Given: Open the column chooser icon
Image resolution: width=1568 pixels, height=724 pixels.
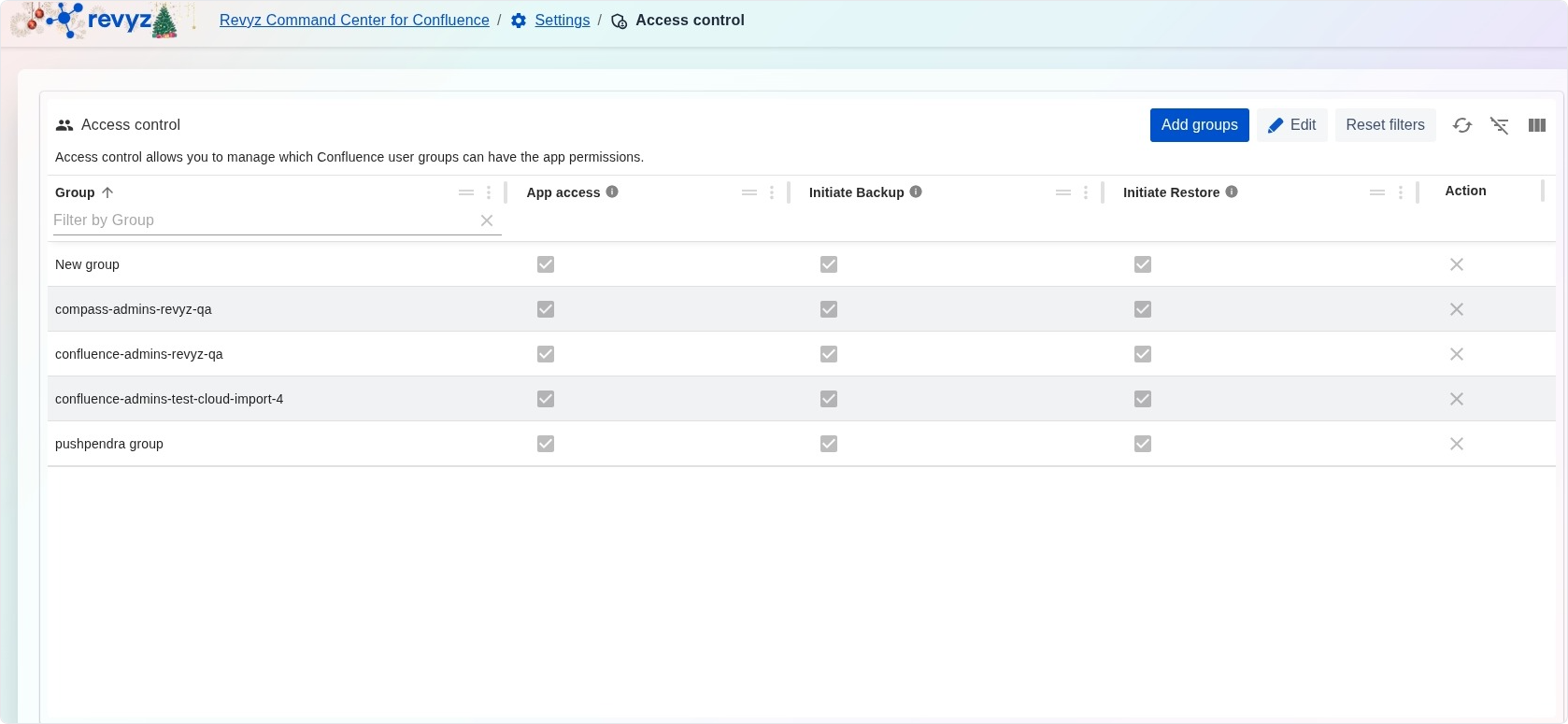Looking at the screenshot, I should [x=1536, y=125].
